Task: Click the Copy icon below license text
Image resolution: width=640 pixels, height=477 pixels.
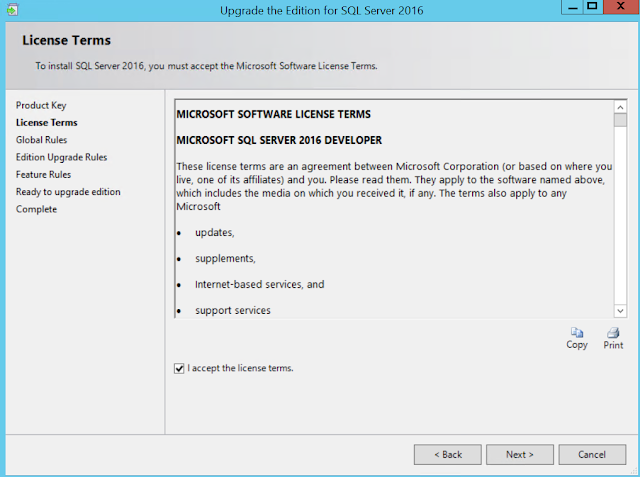Action: [577, 333]
